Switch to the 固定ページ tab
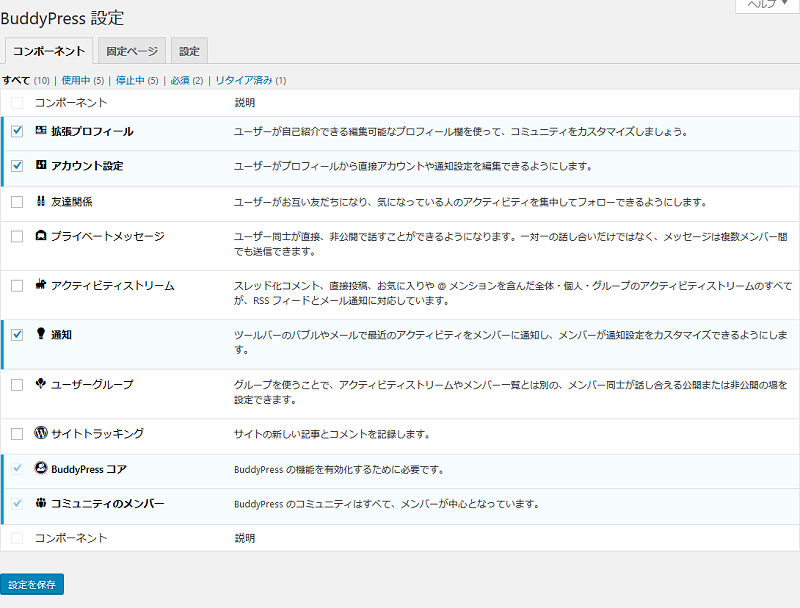800x608 pixels. 132,51
